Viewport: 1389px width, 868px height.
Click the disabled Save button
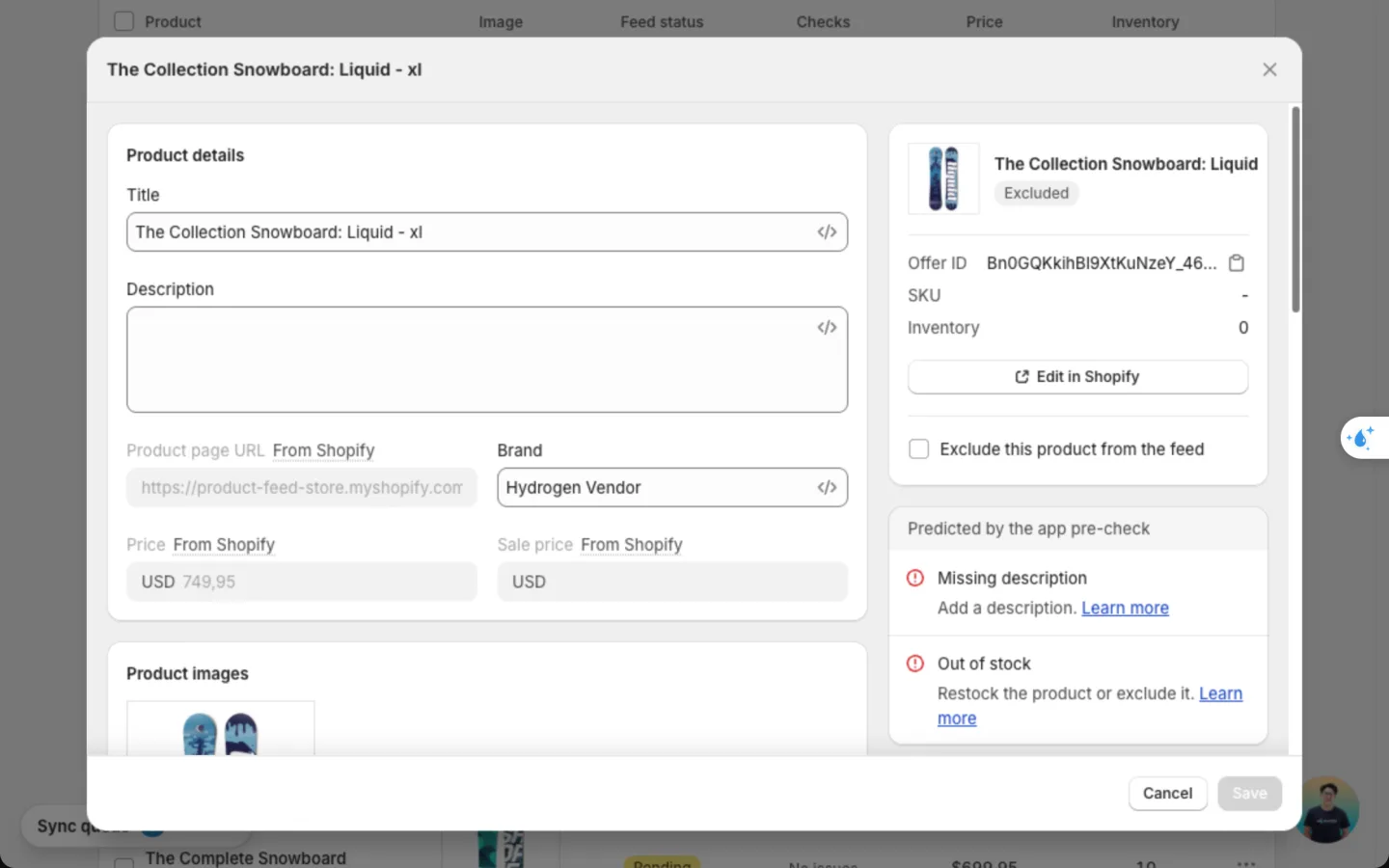[x=1249, y=794]
